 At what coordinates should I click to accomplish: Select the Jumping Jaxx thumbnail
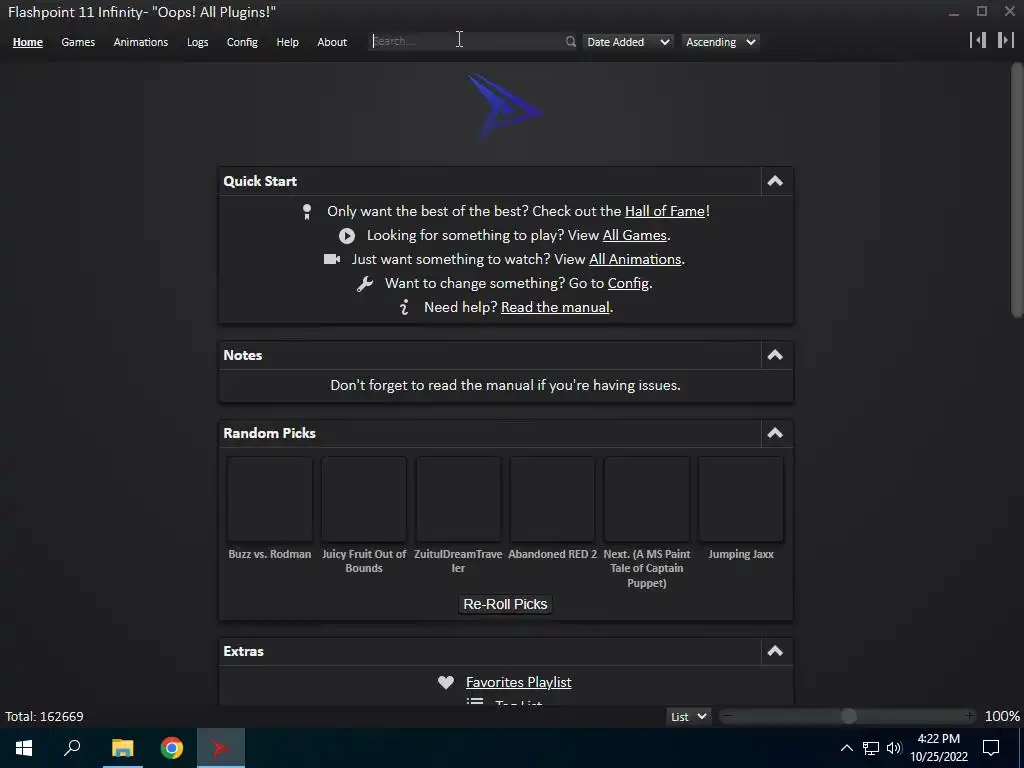[741, 500]
